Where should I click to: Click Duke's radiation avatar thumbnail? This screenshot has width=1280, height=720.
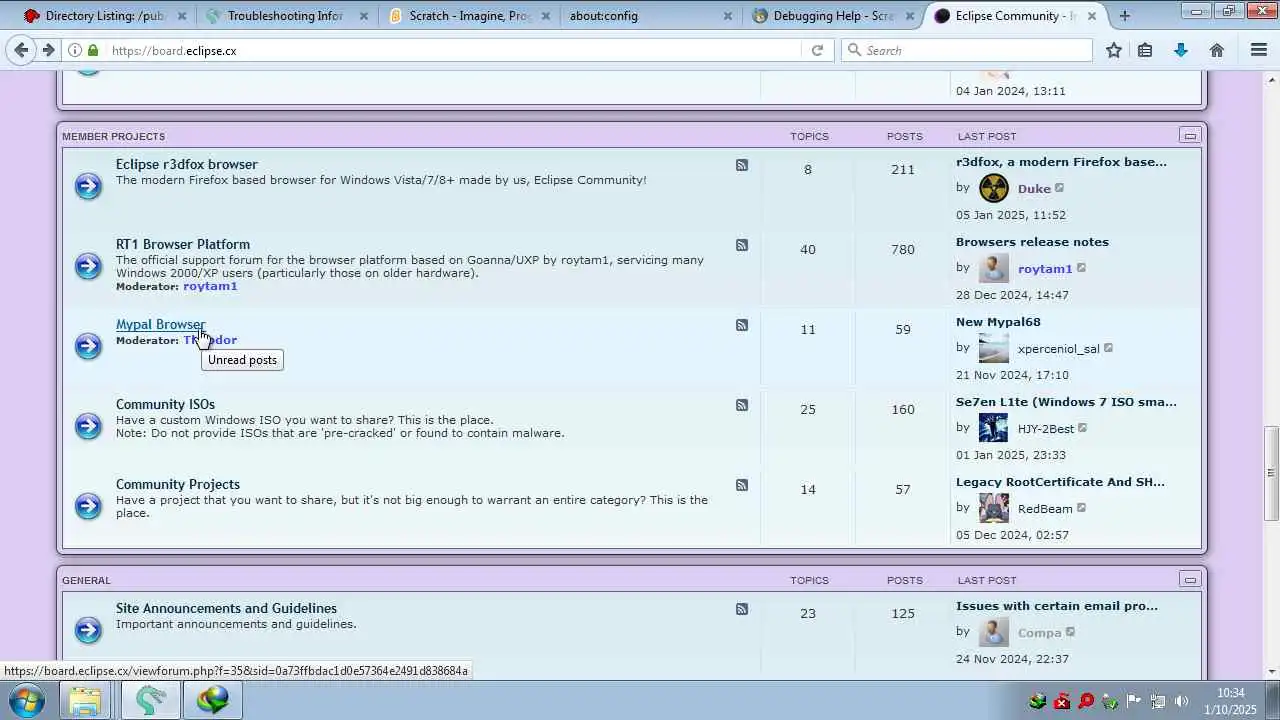[994, 188]
